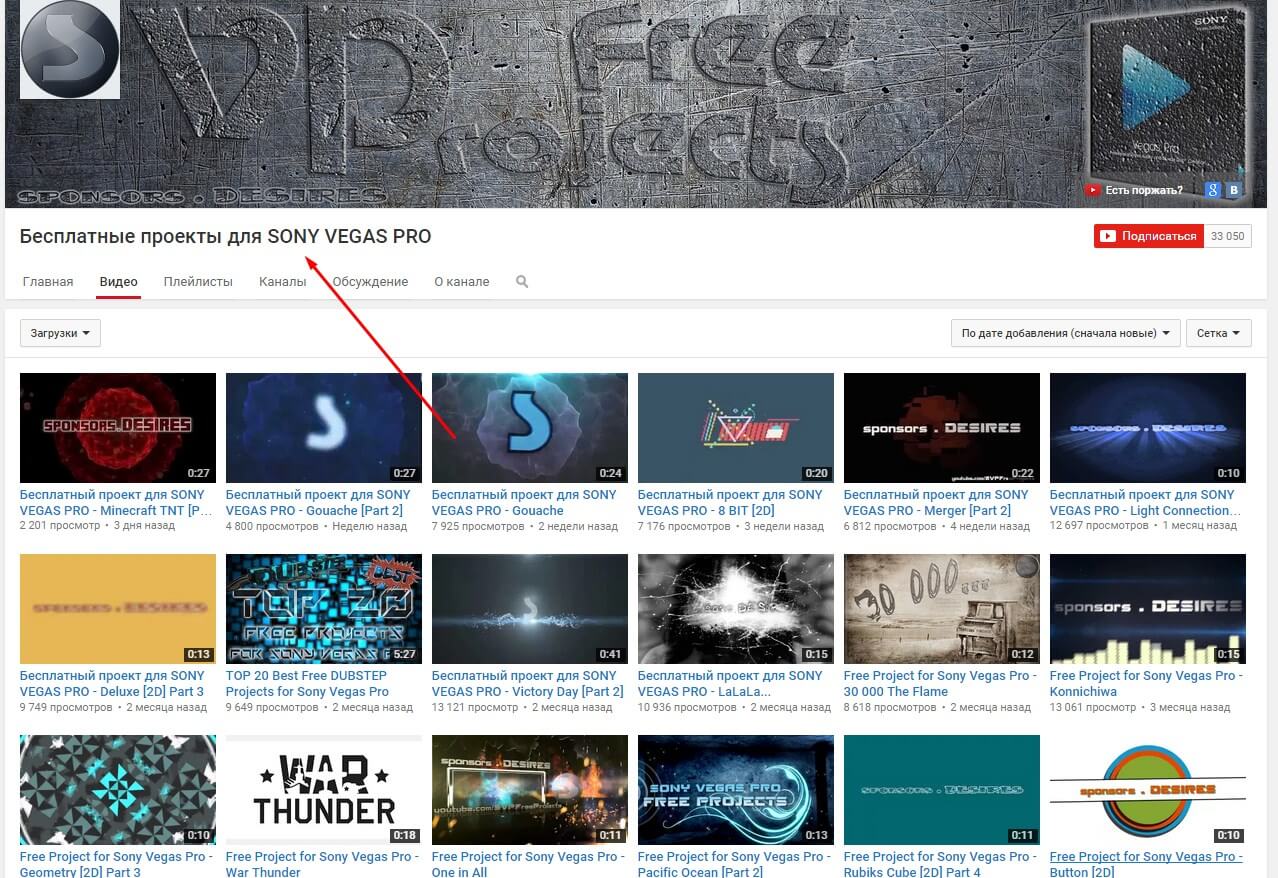
Task: Click the '8 BIT [2D]' title link
Action: point(730,502)
